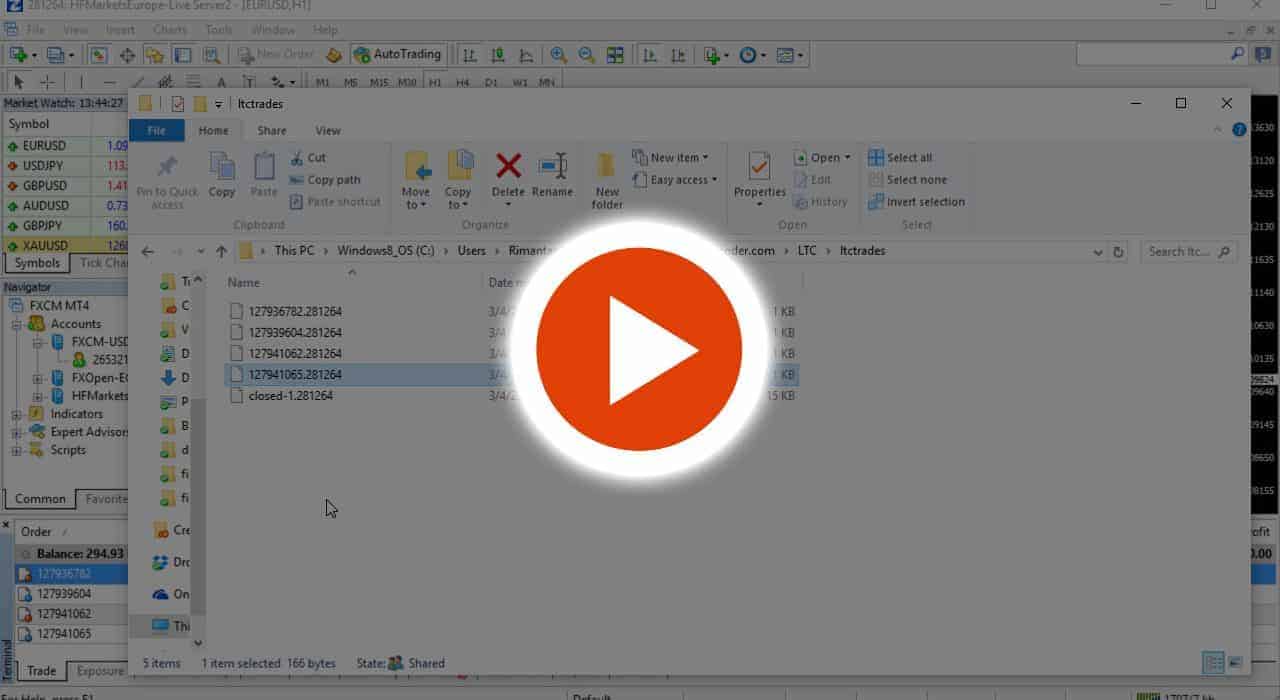This screenshot has width=1280, height=700.
Task: Expand the Accounts node in Navigator tree
Action: pyautogui.click(x=17, y=325)
